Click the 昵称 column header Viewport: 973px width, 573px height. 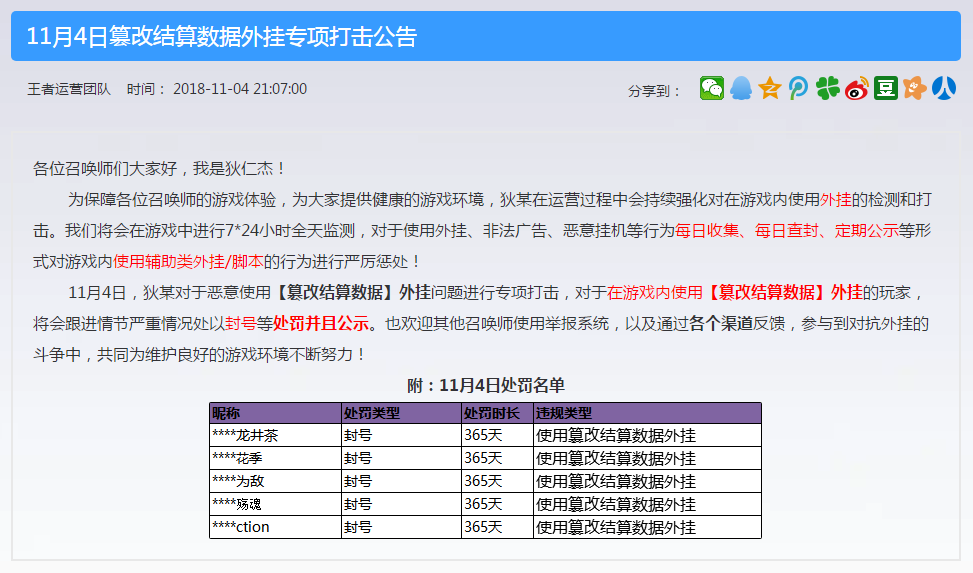point(276,413)
